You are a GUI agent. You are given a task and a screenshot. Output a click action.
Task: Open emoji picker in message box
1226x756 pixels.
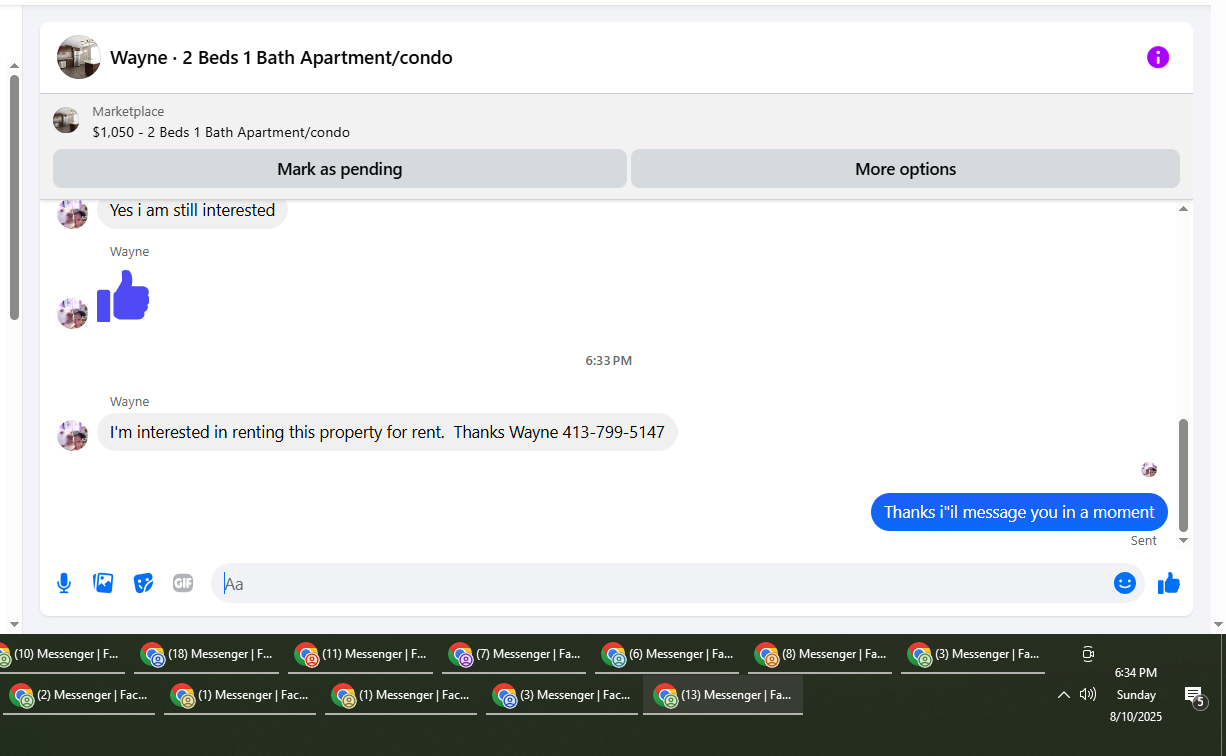tap(1125, 583)
